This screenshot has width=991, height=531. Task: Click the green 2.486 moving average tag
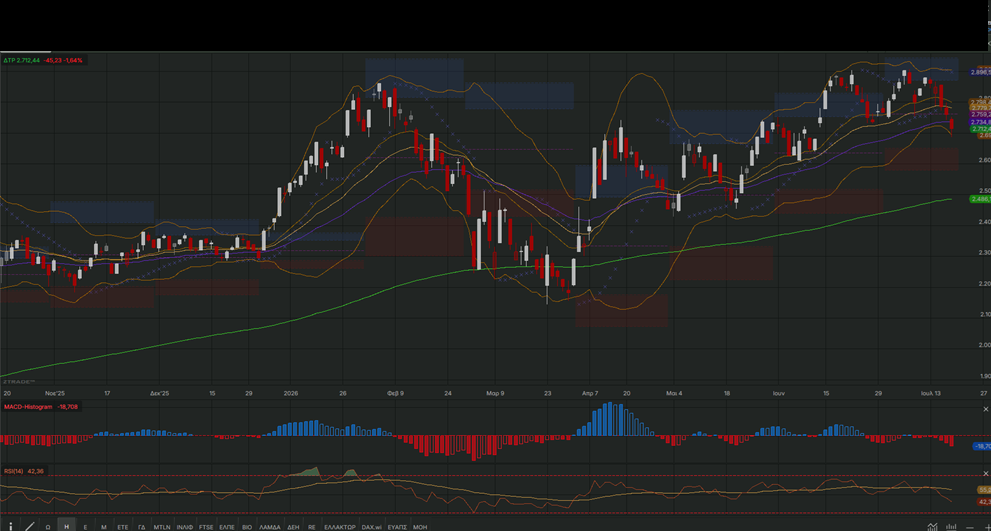click(x=980, y=199)
